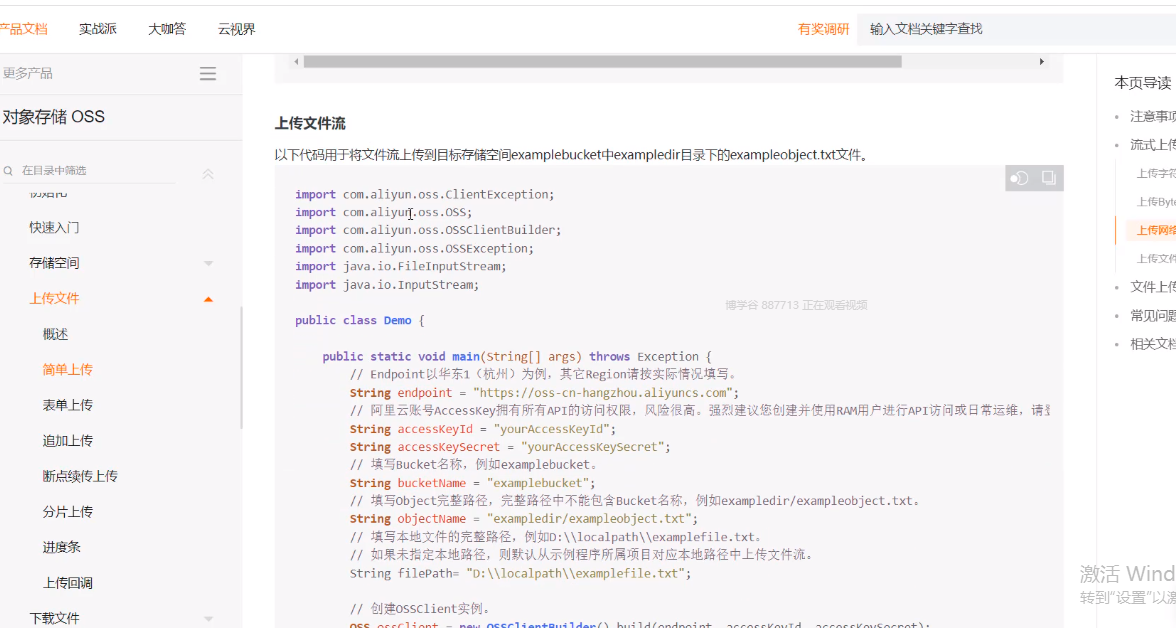This screenshot has width=1176, height=628.
Task: Click 'import java.io.InputStream' line
Action: (387, 285)
